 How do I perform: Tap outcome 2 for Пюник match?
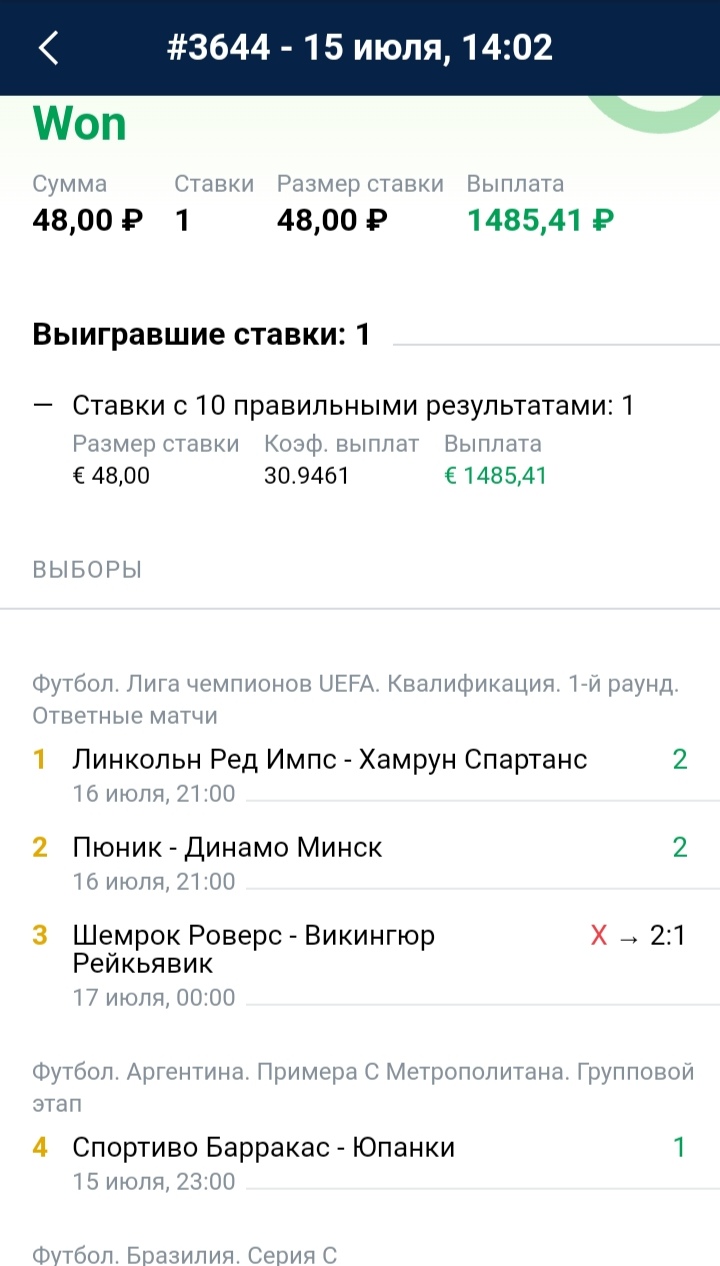[x=680, y=848]
